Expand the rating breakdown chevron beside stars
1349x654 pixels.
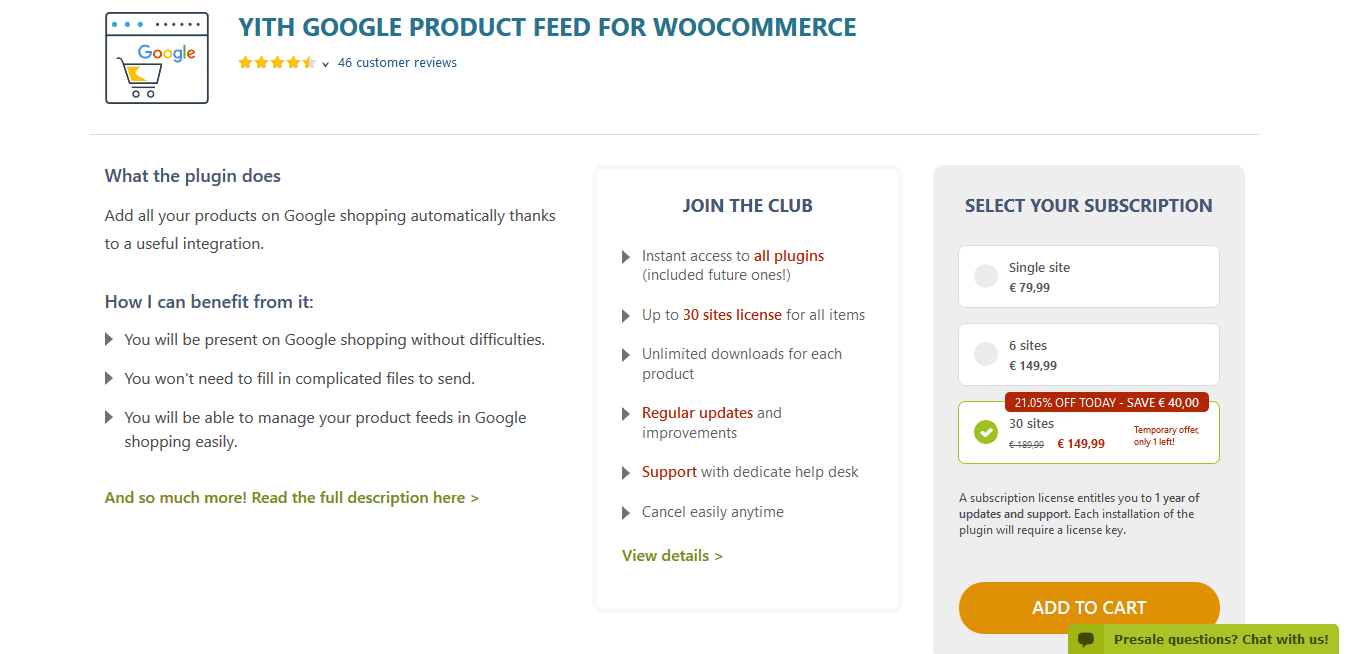[325, 64]
